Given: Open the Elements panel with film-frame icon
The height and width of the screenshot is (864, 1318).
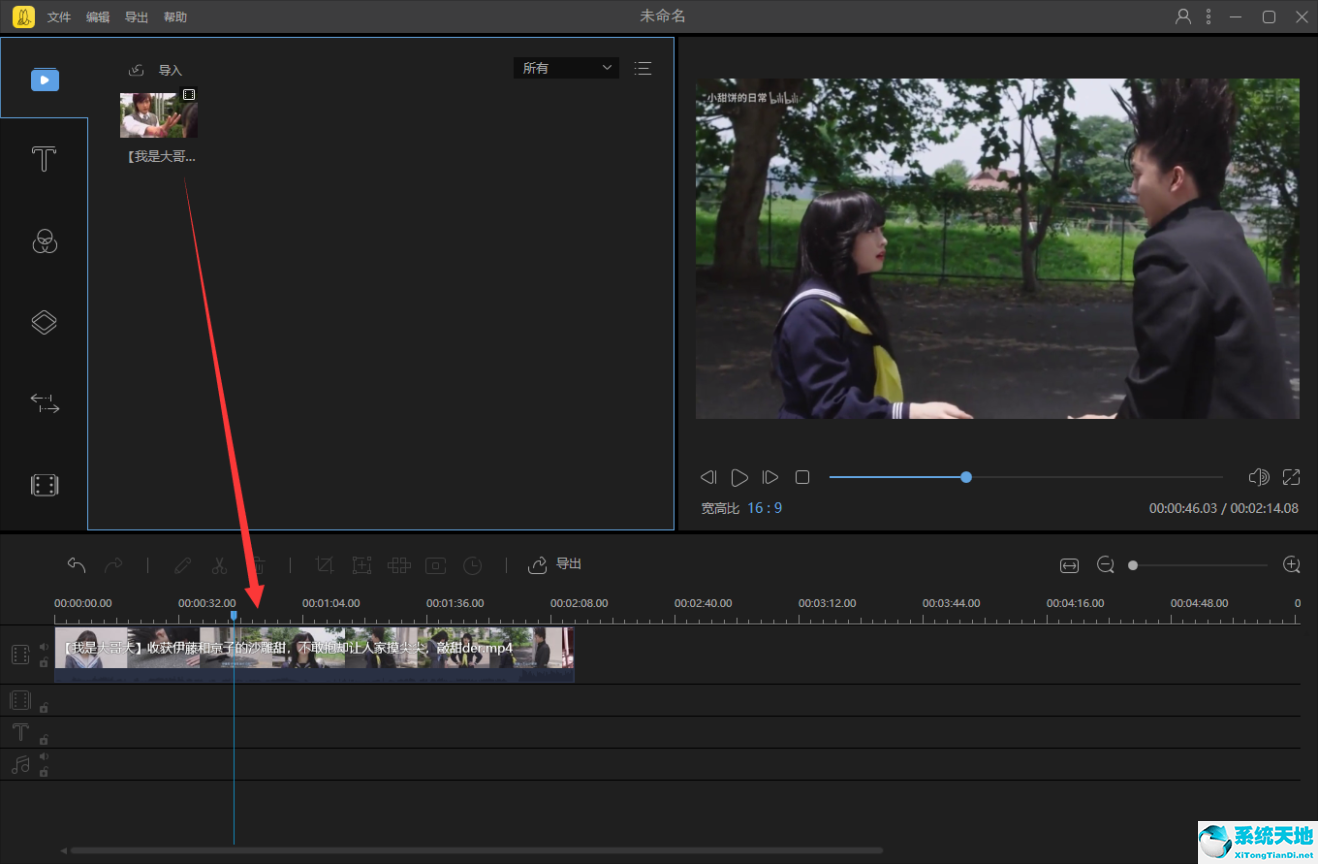Looking at the screenshot, I should [x=44, y=485].
